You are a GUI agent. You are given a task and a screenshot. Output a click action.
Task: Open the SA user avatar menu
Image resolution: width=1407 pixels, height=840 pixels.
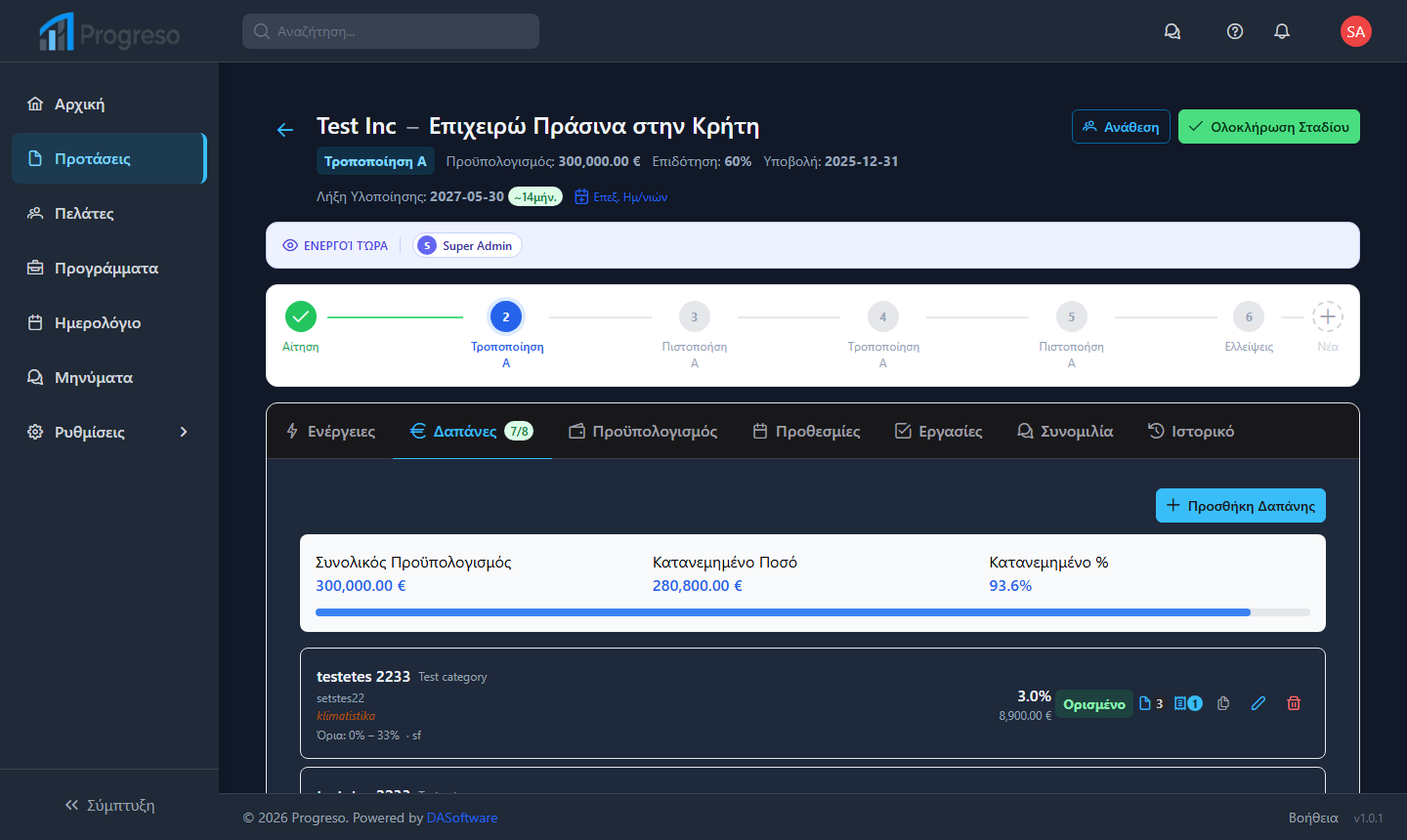[x=1355, y=31]
